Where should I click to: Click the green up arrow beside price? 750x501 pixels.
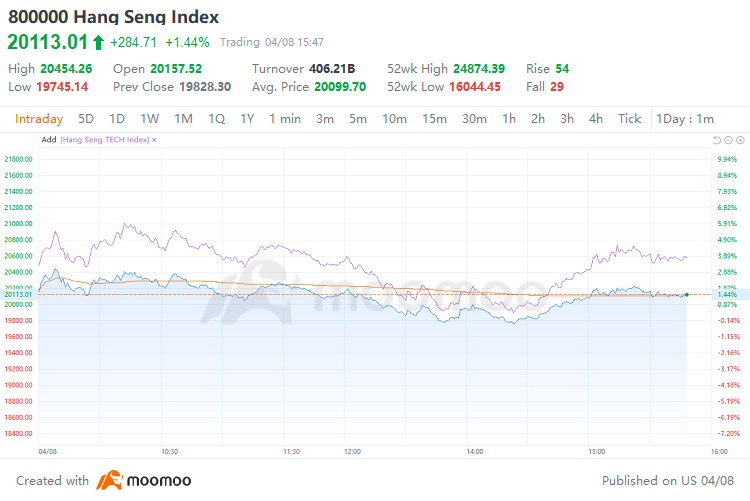pos(98,42)
